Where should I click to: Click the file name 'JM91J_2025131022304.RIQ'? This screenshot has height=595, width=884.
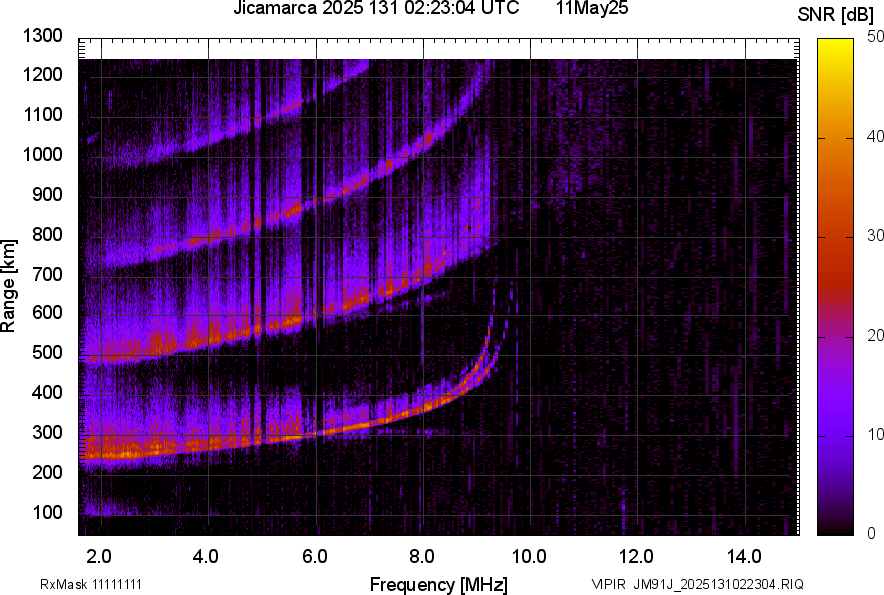click(x=718, y=584)
